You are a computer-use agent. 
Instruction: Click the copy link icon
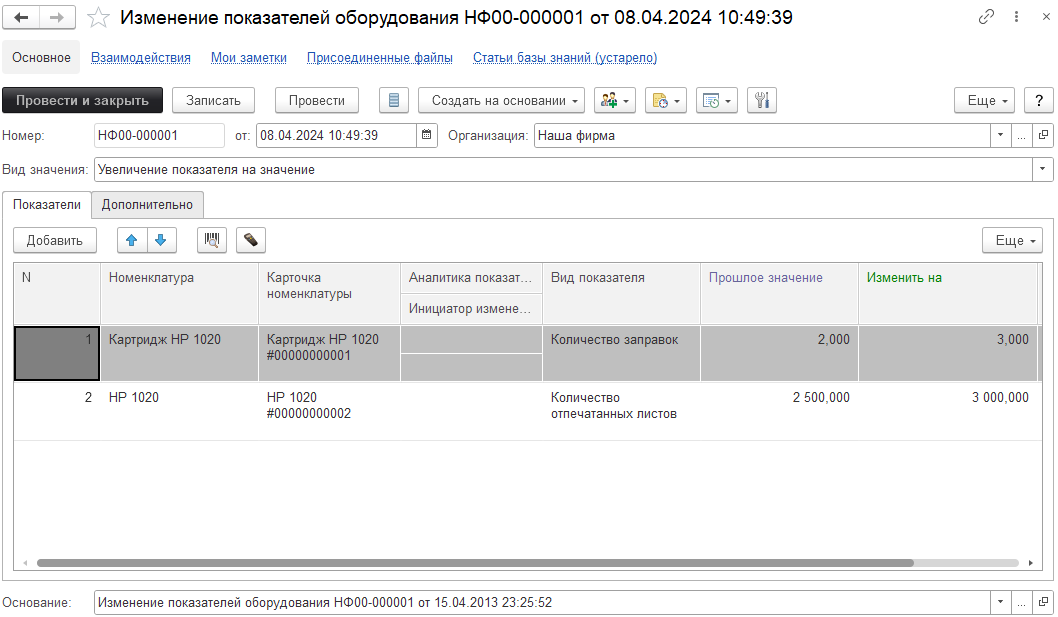[x=986, y=18]
